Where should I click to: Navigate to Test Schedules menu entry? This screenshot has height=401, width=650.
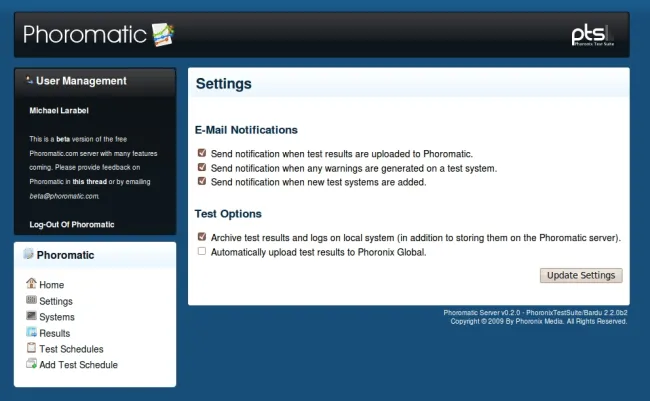(71, 349)
